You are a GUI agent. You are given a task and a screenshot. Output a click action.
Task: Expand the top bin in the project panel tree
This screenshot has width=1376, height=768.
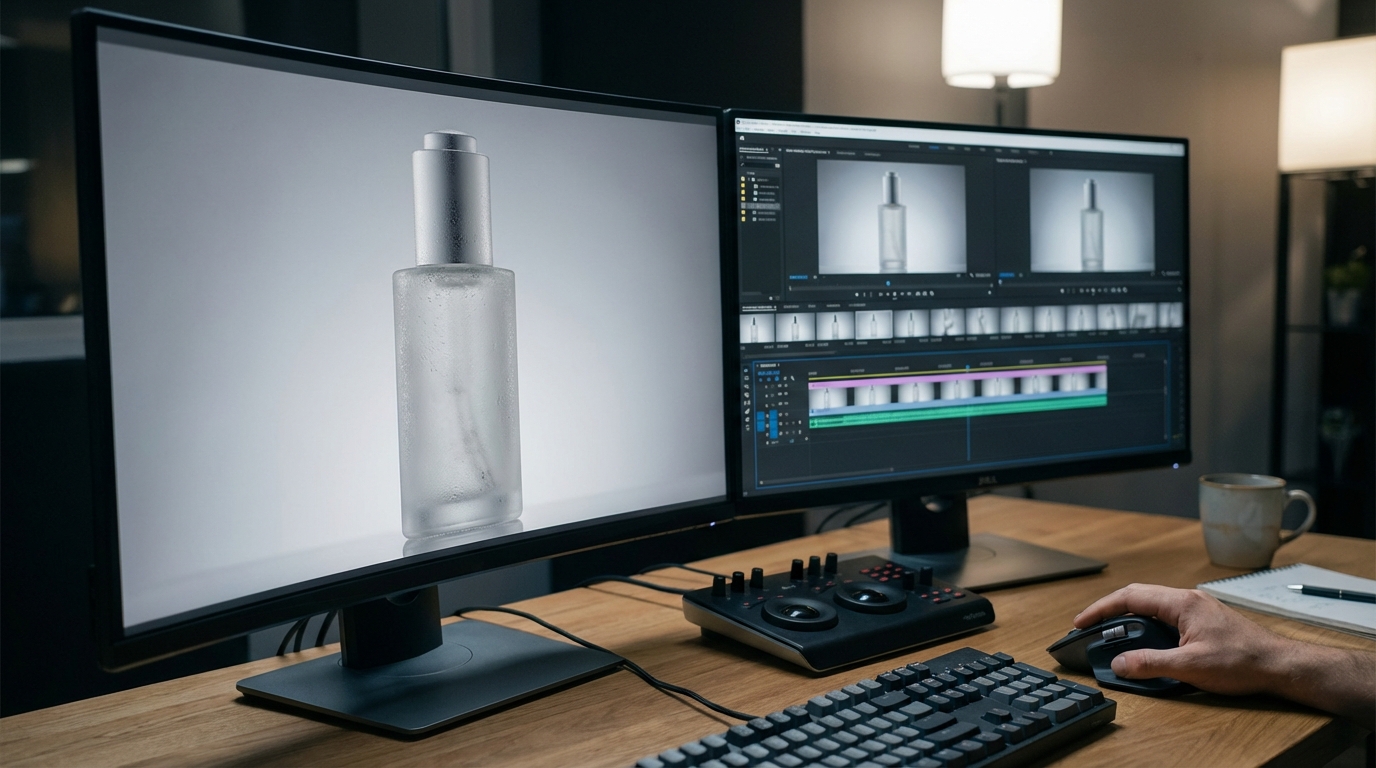tap(749, 179)
